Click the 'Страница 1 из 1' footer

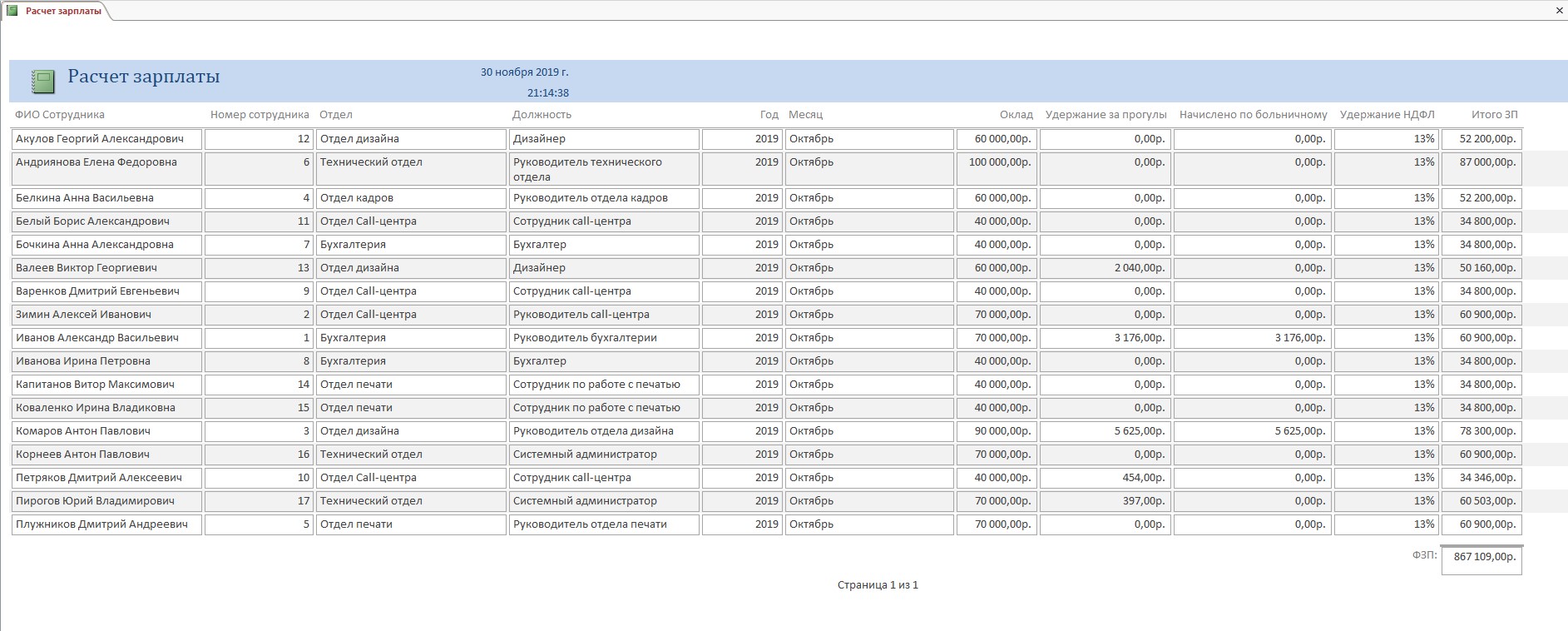pyautogui.click(x=878, y=585)
